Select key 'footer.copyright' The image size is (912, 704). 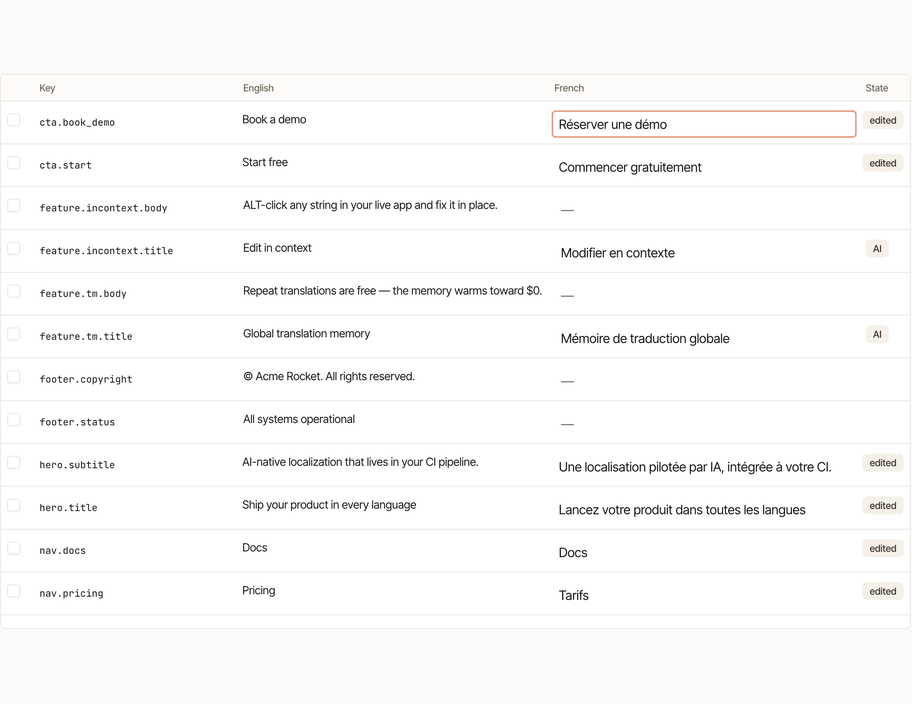(86, 379)
